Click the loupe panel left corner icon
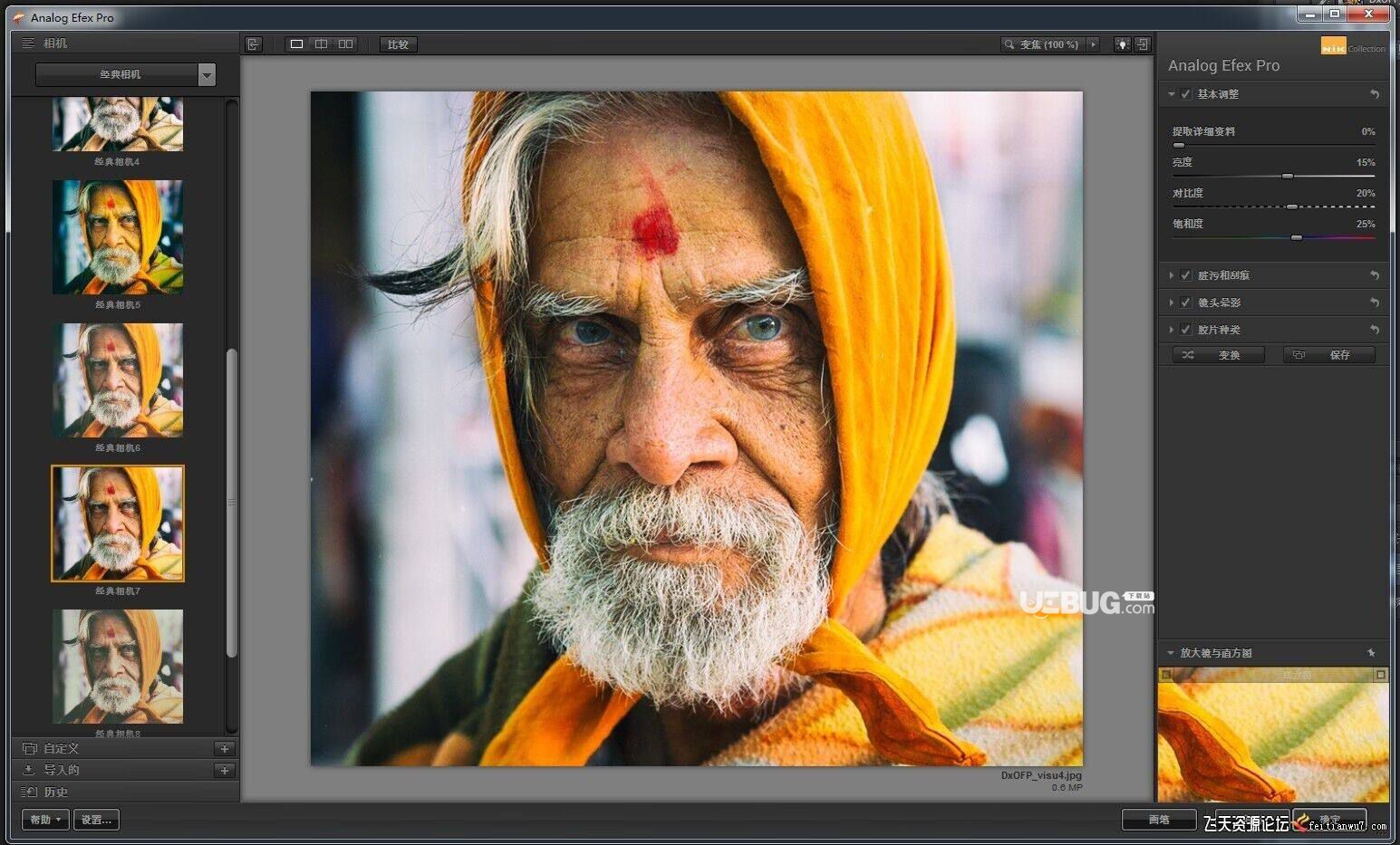The image size is (1400, 845). coord(1167,675)
